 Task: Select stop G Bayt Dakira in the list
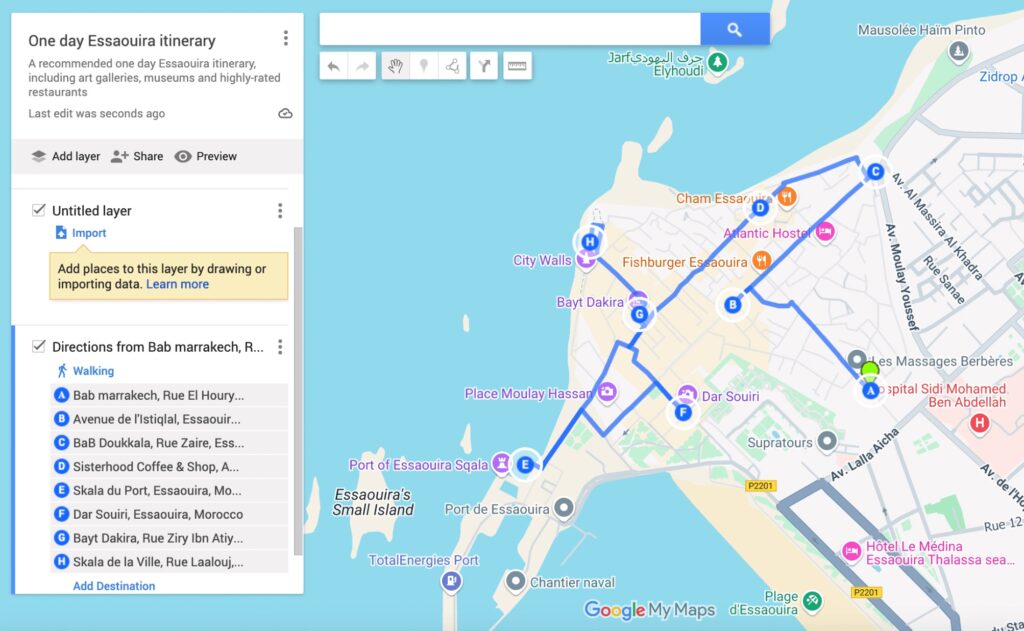coord(169,538)
